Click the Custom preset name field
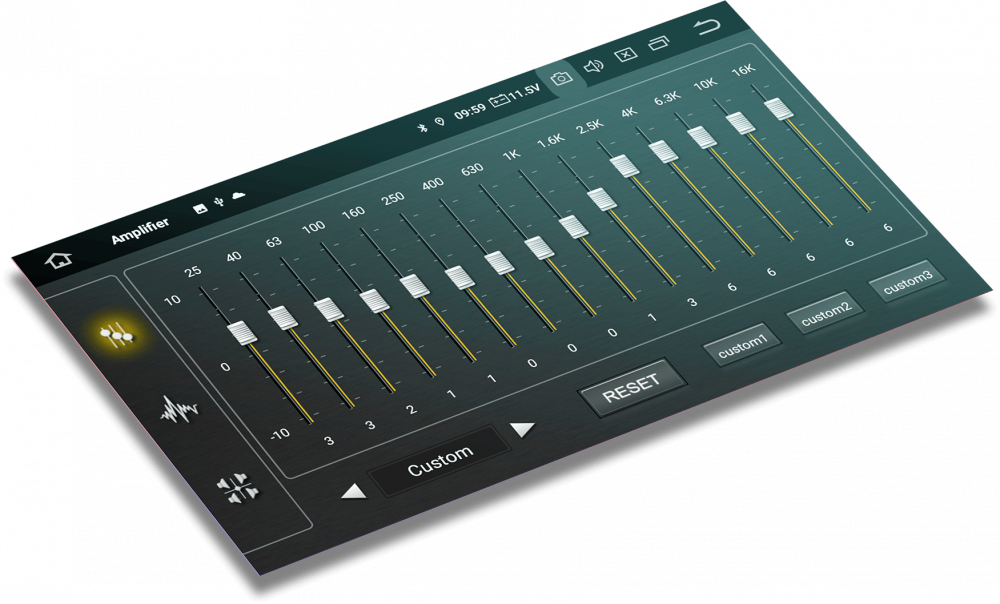The width and height of the screenshot is (1000, 604). click(x=440, y=457)
